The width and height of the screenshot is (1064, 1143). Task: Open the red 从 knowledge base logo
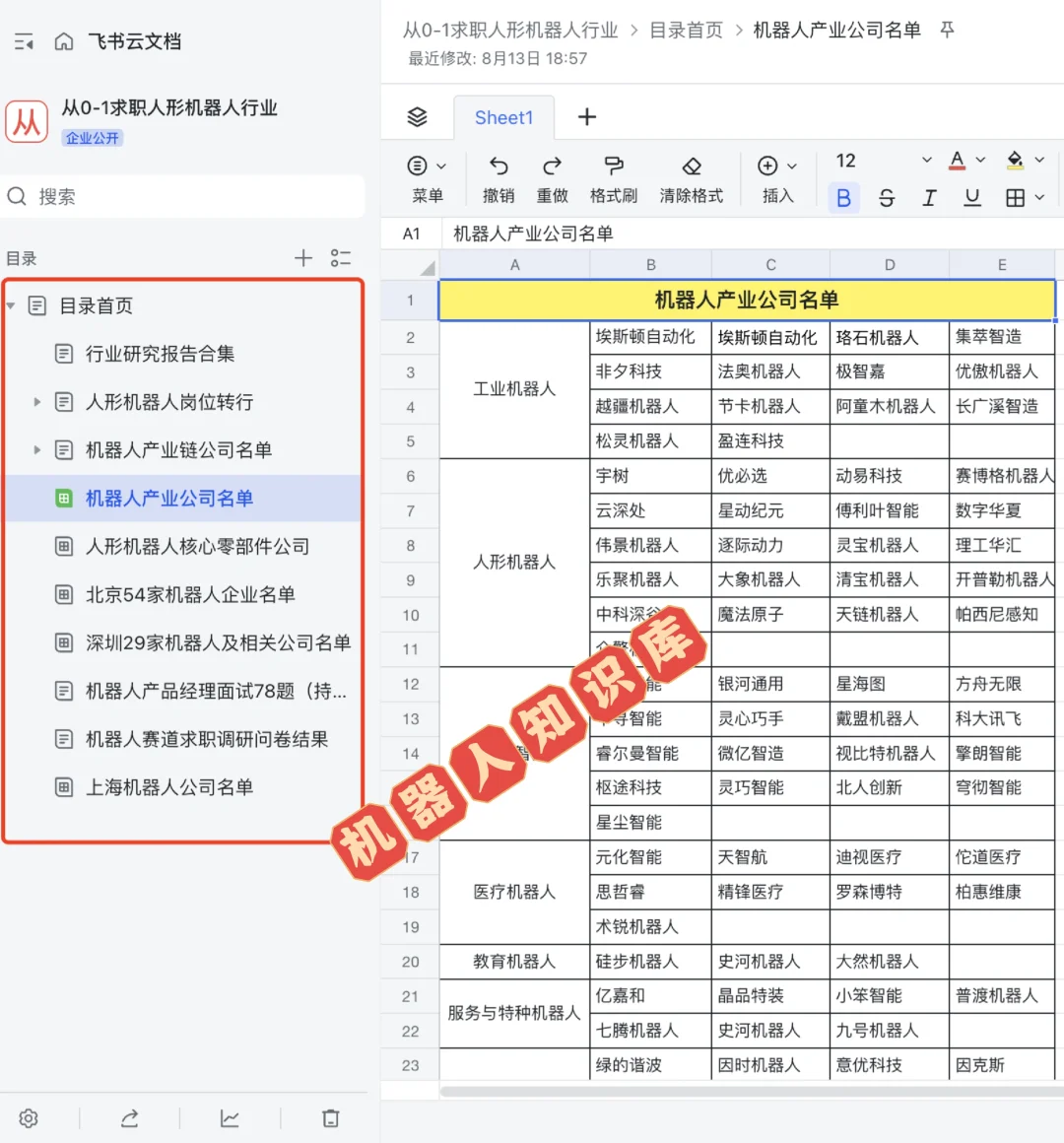(x=27, y=121)
